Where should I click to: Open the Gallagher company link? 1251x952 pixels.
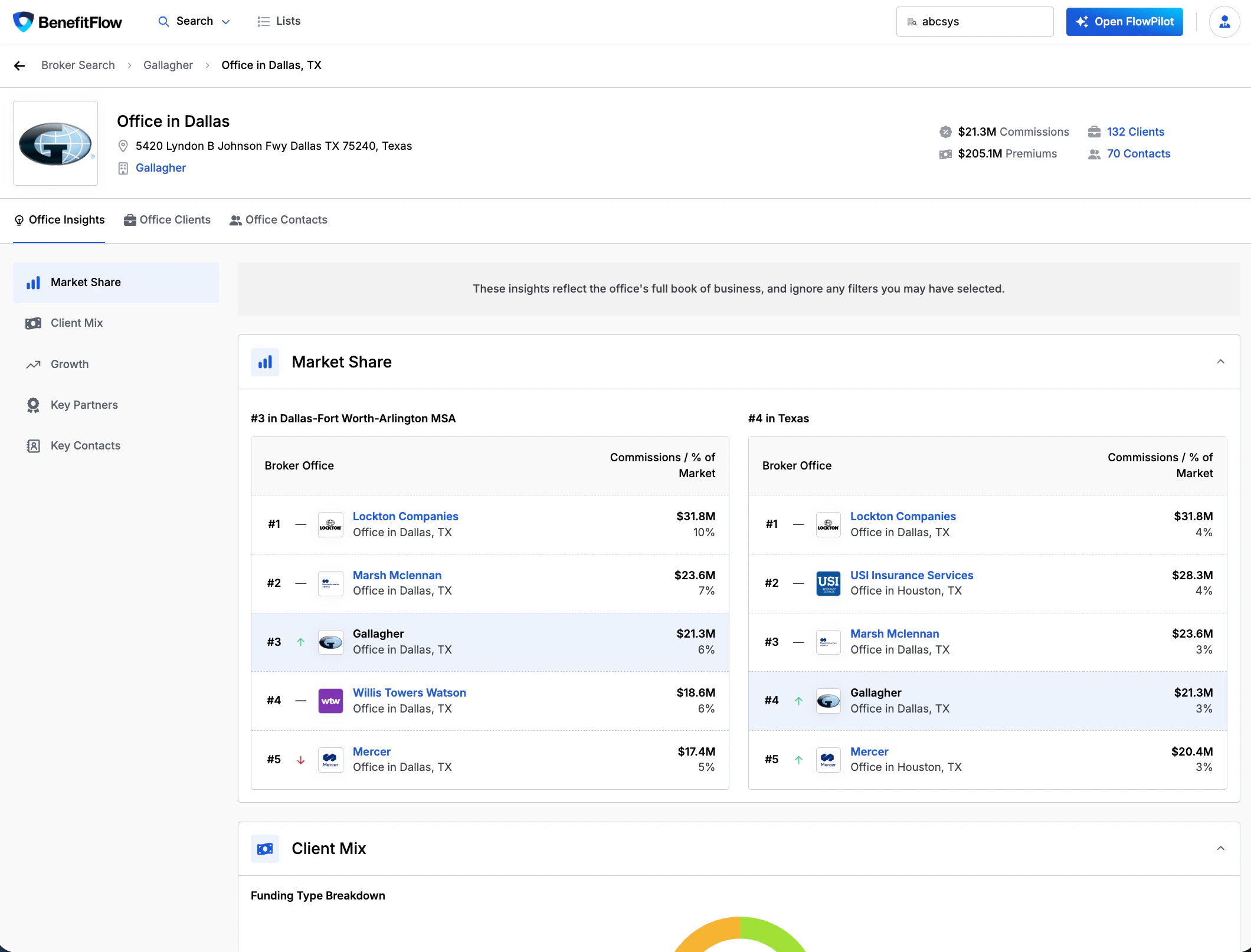point(161,168)
